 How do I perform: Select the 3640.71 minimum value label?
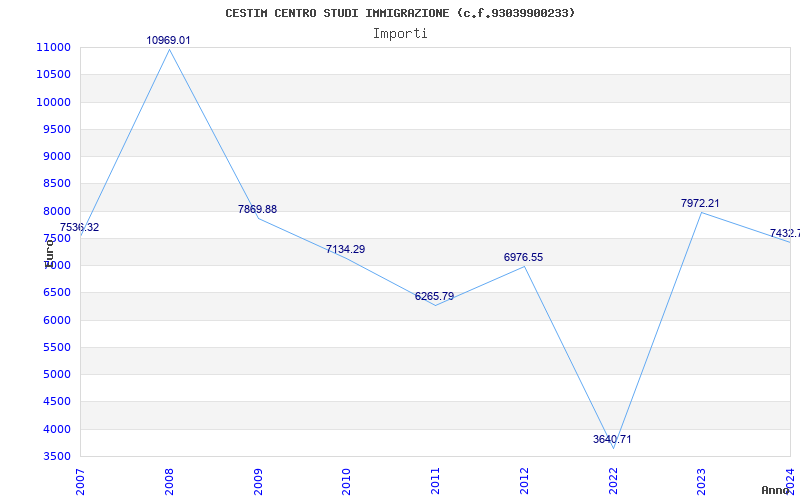coord(612,439)
